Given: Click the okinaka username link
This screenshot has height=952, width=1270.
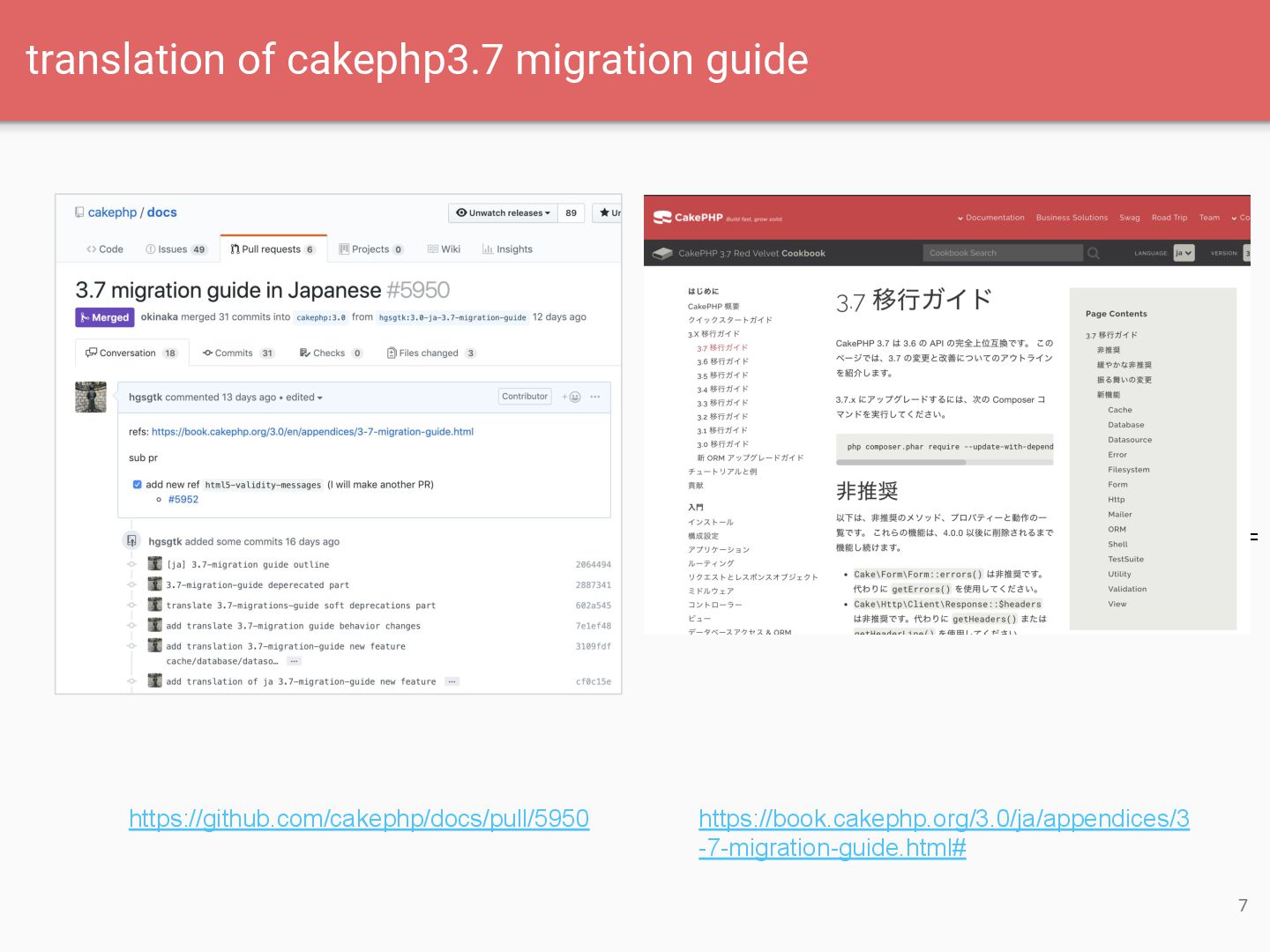Looking at the screenshot, I should [160, 317].
